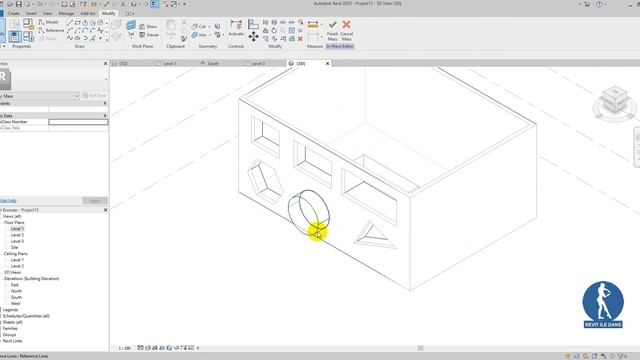Screen dimensions: 640x360
Task: Open the Help dropdown arrow in title bar
Action: 605,4
